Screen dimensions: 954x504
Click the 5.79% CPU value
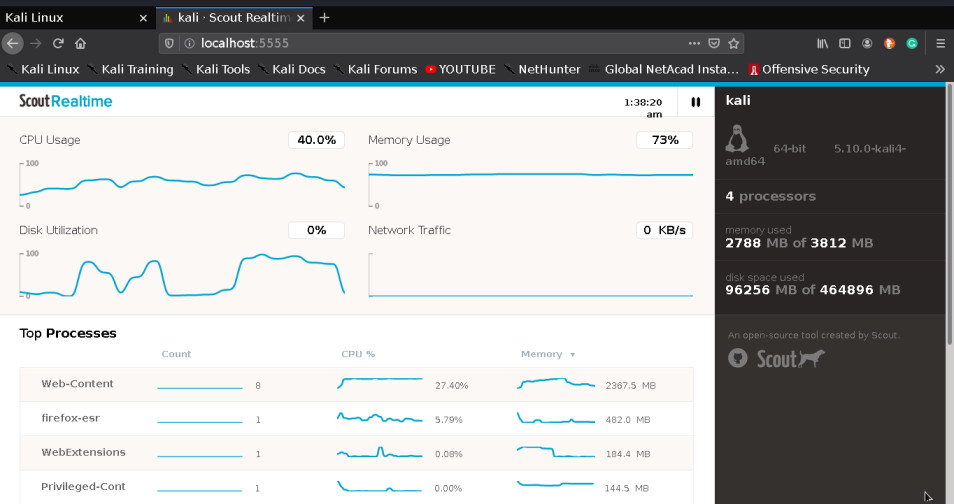[x=448, y=420]
